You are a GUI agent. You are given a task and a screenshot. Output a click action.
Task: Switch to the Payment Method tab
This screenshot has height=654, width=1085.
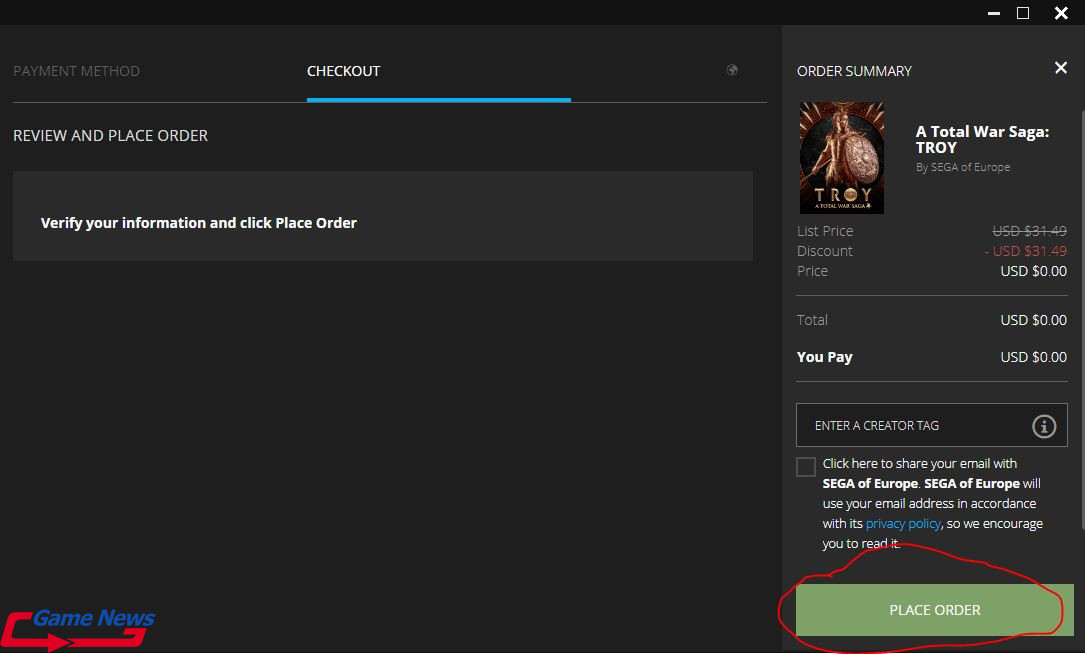[x=77, y=71]
